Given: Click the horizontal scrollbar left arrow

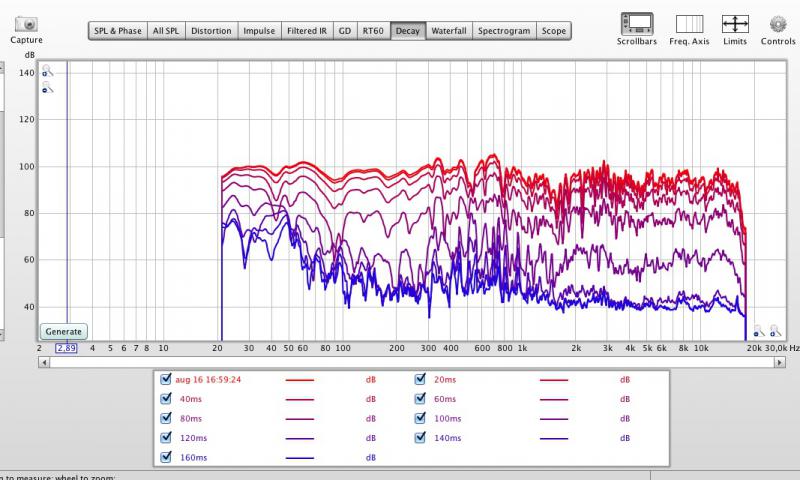Looking at the screenshot, I should coord(44,362).
